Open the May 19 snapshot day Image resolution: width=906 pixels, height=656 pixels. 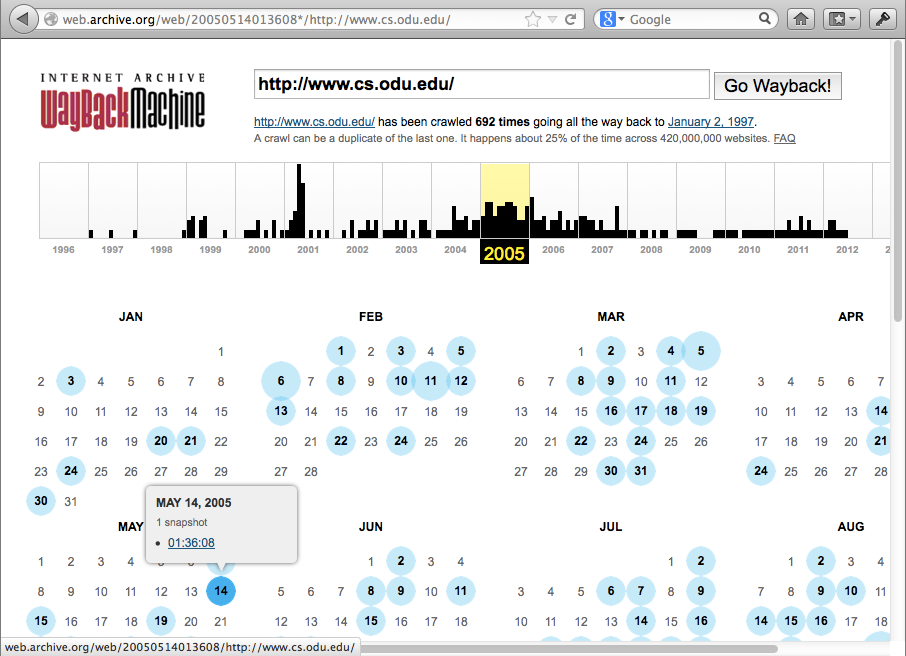pyautogui.click(x=161, y=621)
